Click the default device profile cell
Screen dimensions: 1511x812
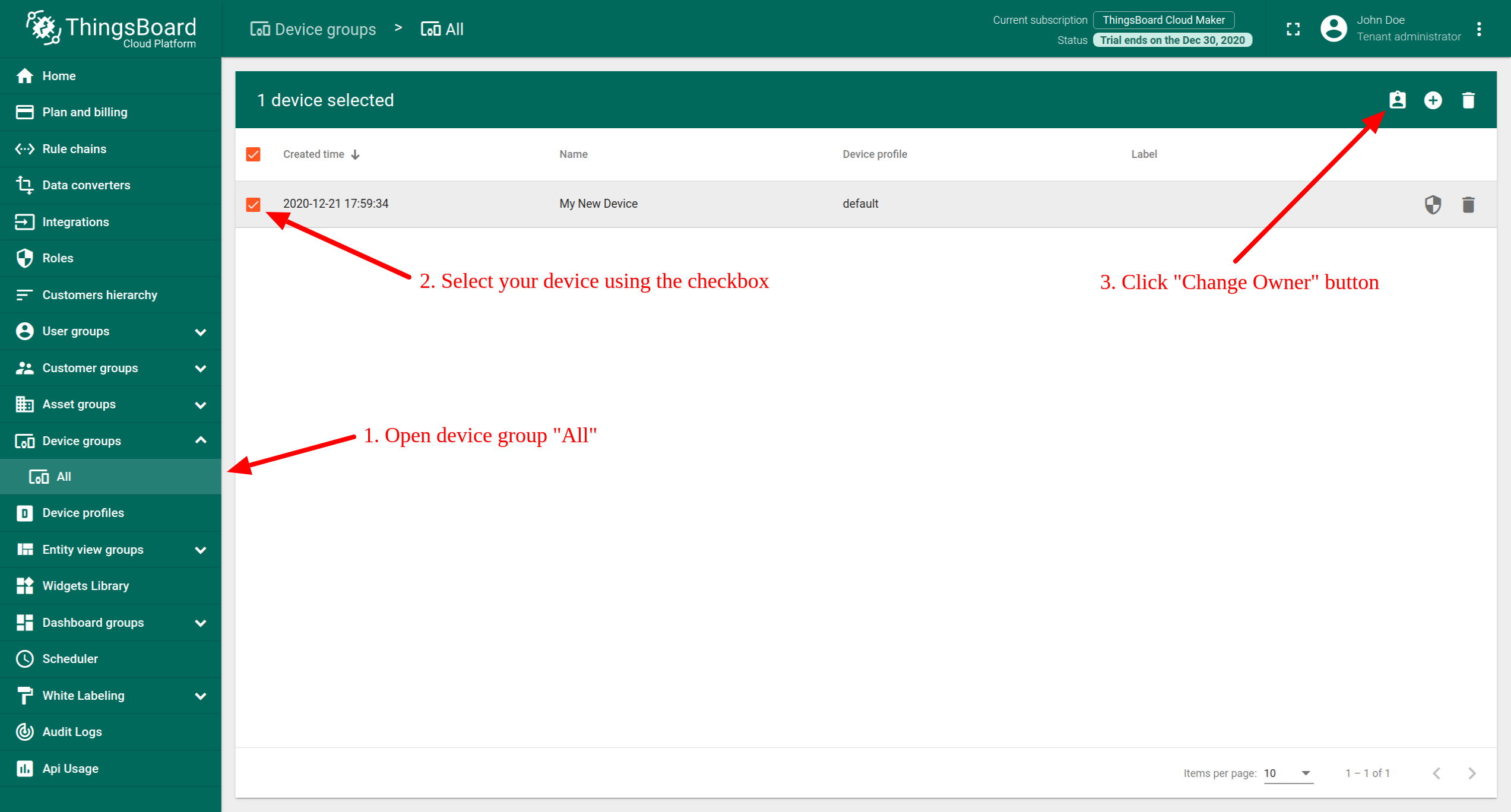pyautogui.click(x=860, y=204)
